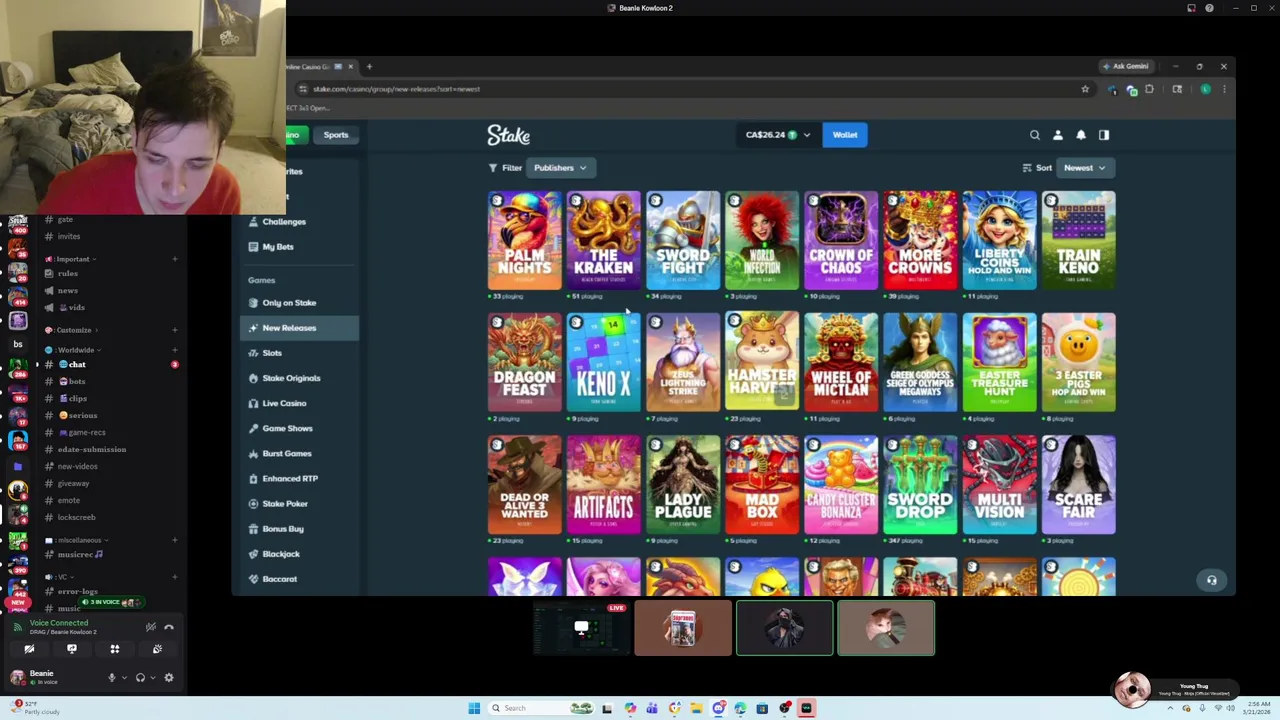
Task: Click the browser address bar
Action: 690,89
